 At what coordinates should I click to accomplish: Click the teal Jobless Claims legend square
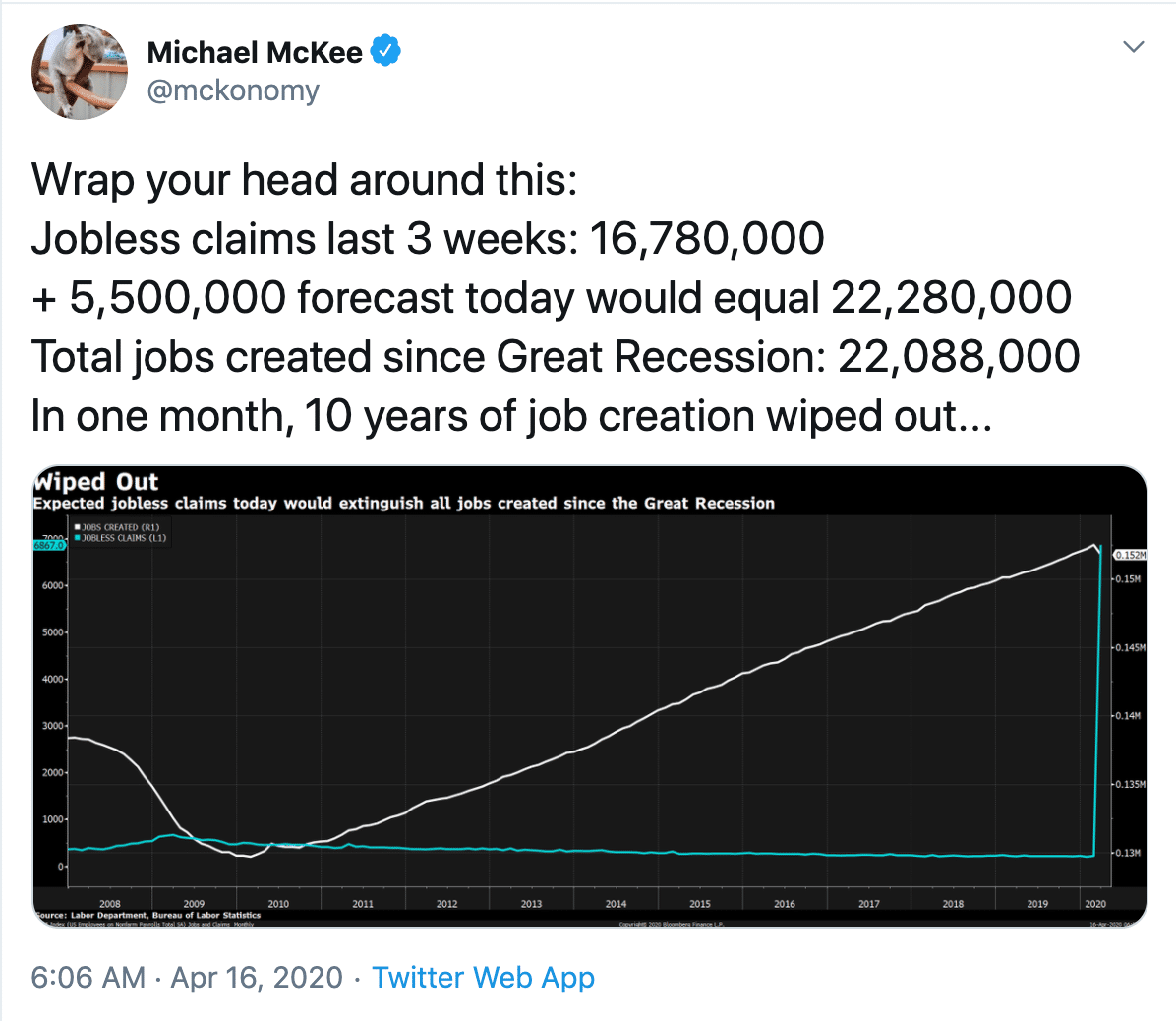tap(78, 538)
